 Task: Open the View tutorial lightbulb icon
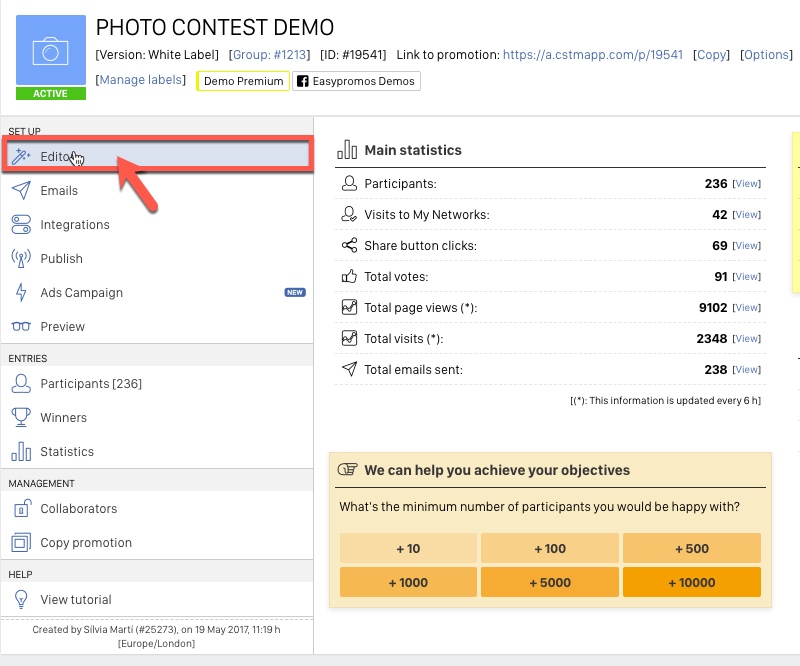click(x=21, y=599)
